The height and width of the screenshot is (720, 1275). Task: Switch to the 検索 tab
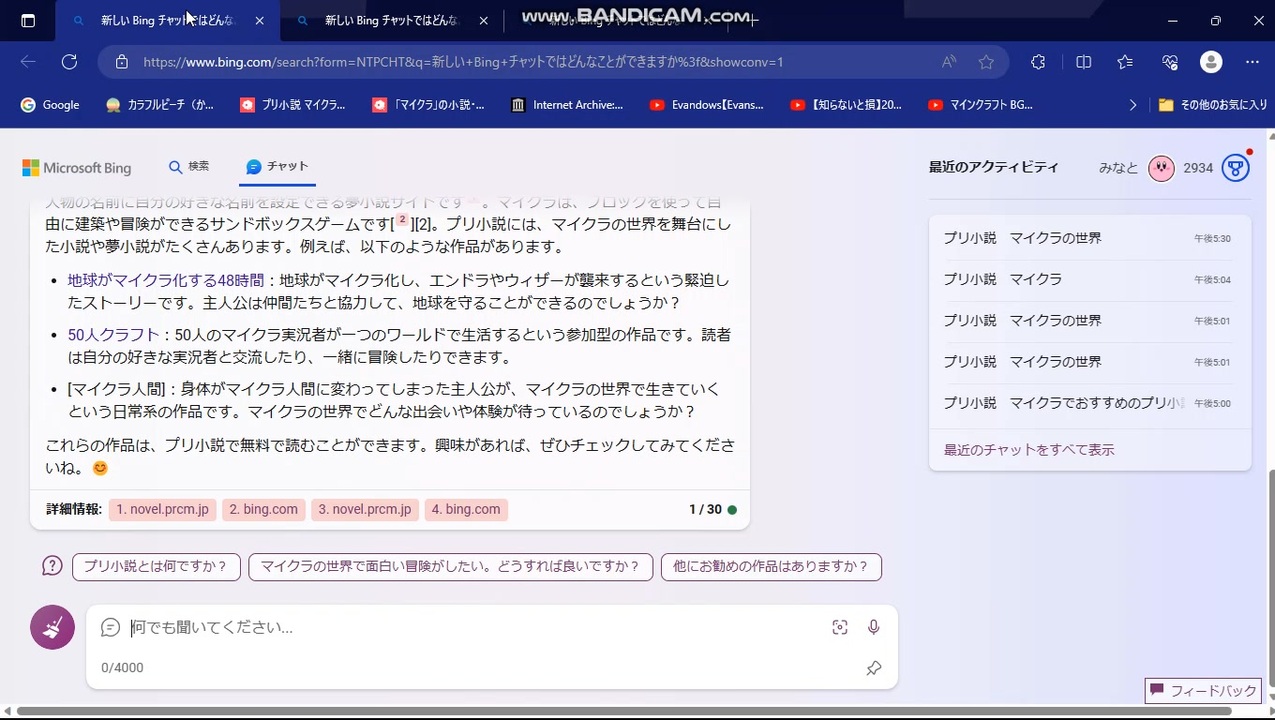189,166
